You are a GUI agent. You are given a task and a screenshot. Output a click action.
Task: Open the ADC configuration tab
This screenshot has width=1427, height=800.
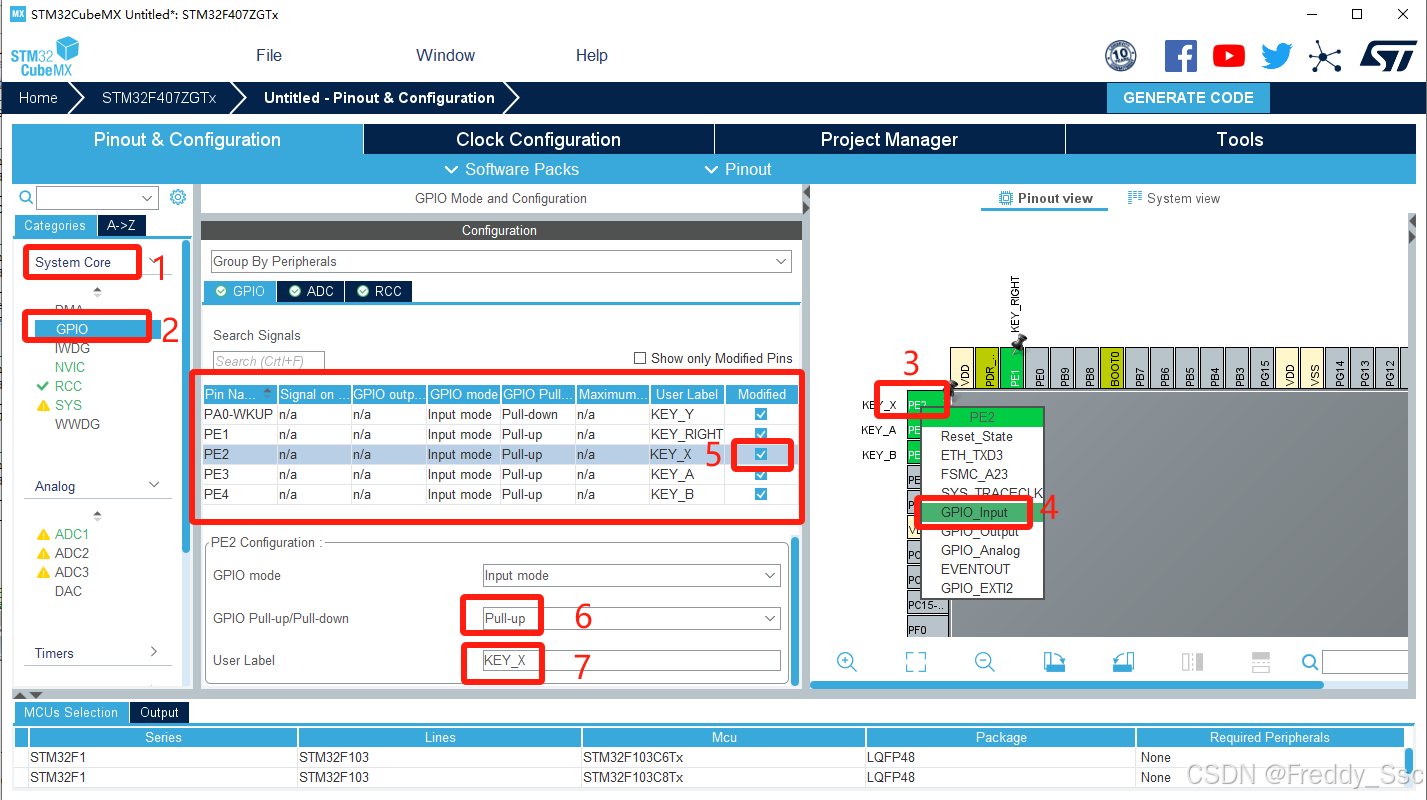[311, 291]
